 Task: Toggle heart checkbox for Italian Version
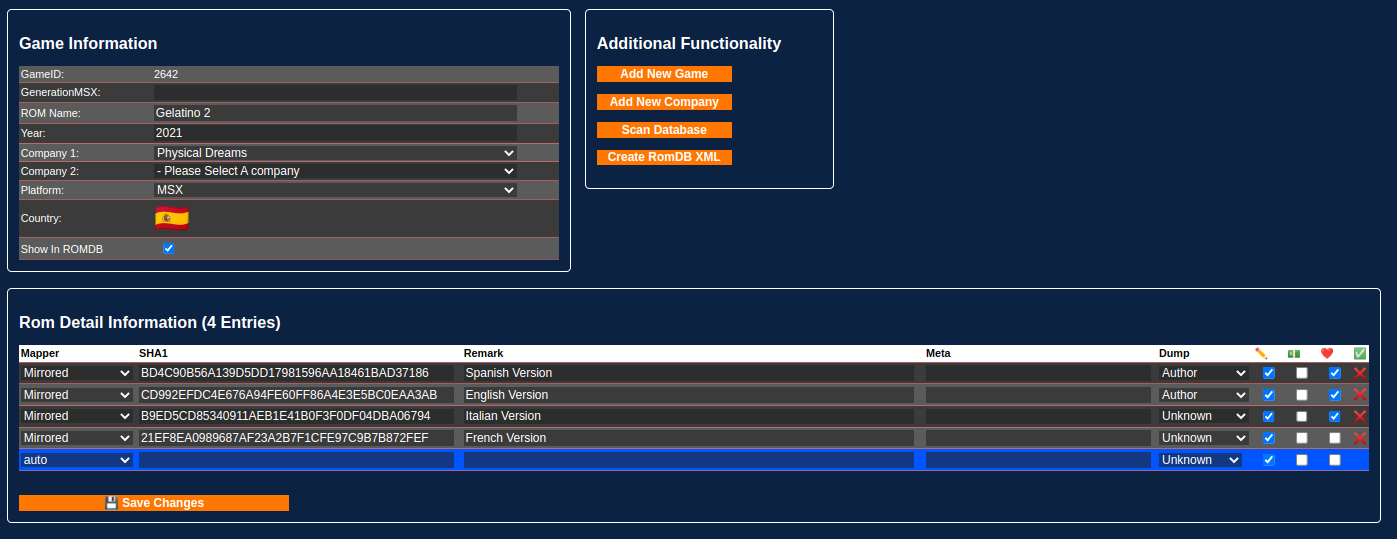point(1335,416)
